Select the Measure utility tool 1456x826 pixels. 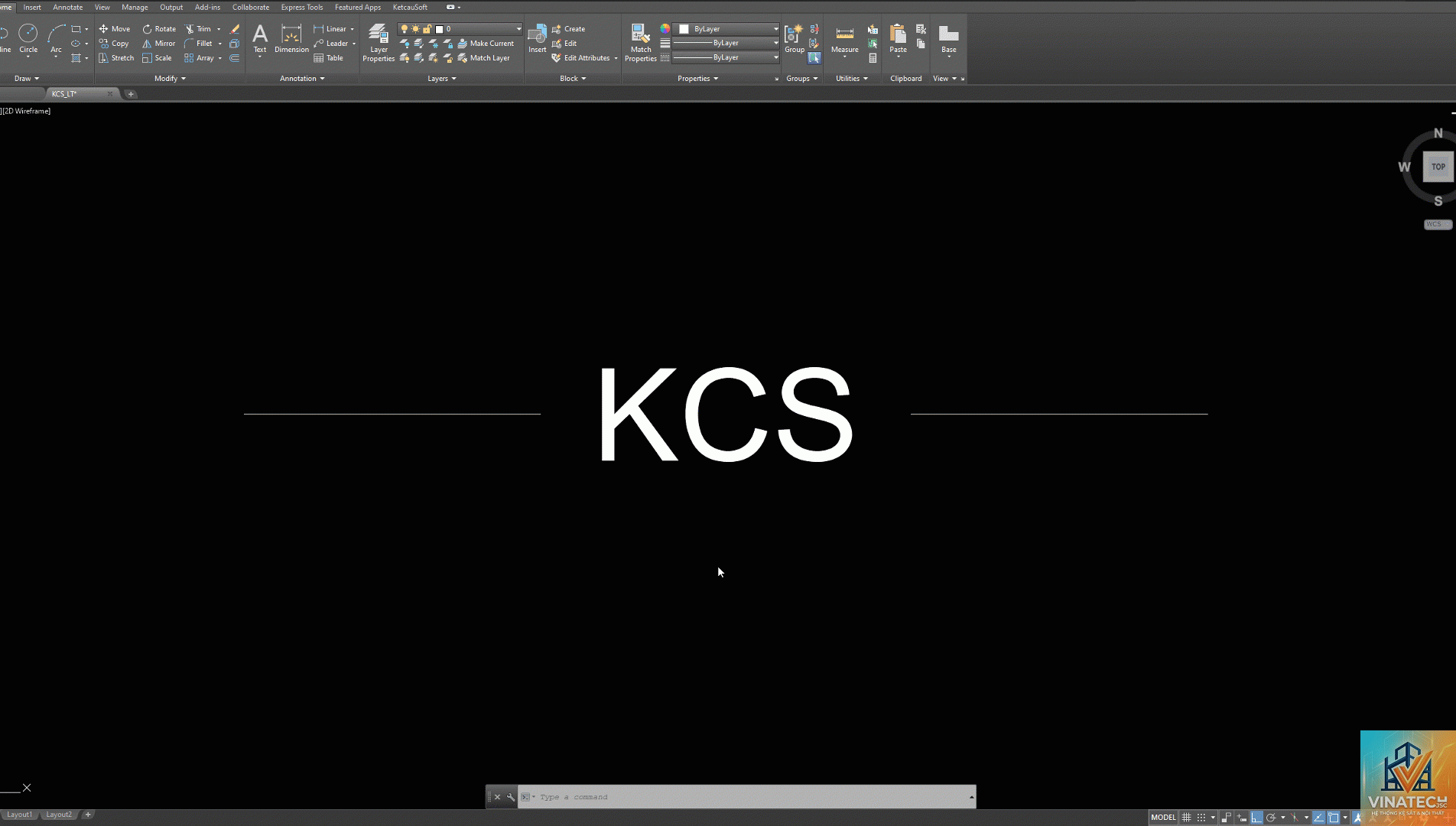[x=844, y=40]
